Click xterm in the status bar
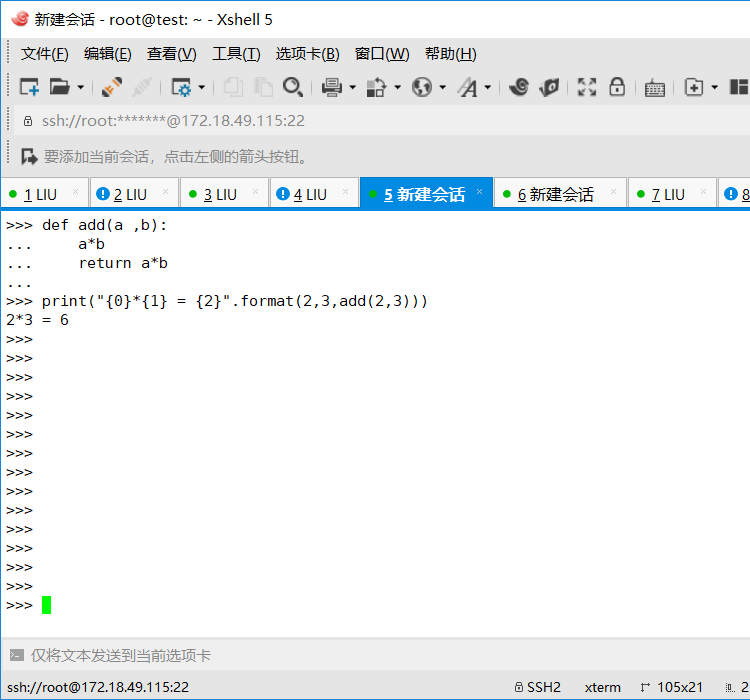The width and height of the screenshot is (750, 700). (602, 688)
